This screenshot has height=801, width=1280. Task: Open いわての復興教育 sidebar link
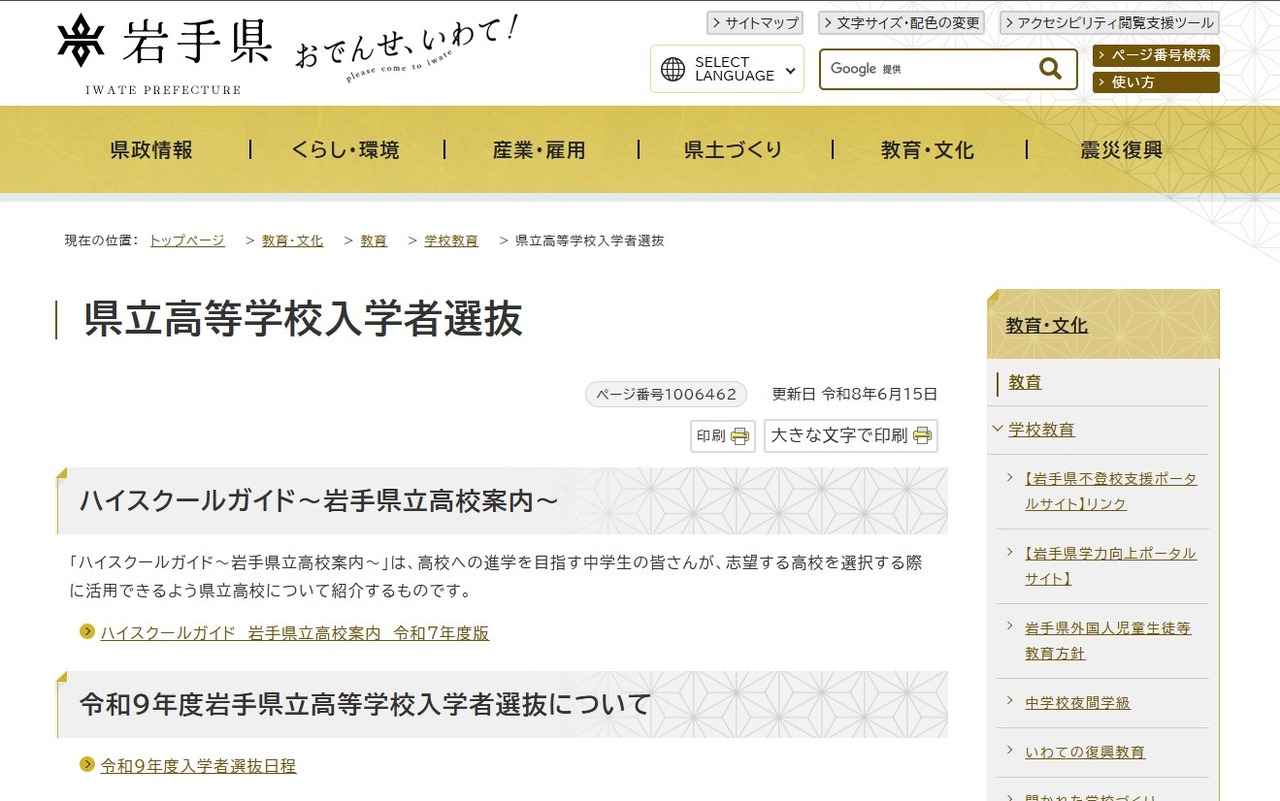[1085, 752]
